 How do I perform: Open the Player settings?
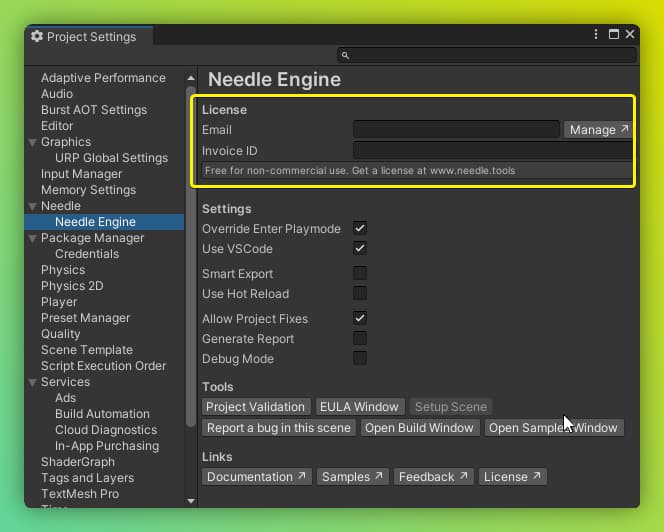[x=59, y=302]
